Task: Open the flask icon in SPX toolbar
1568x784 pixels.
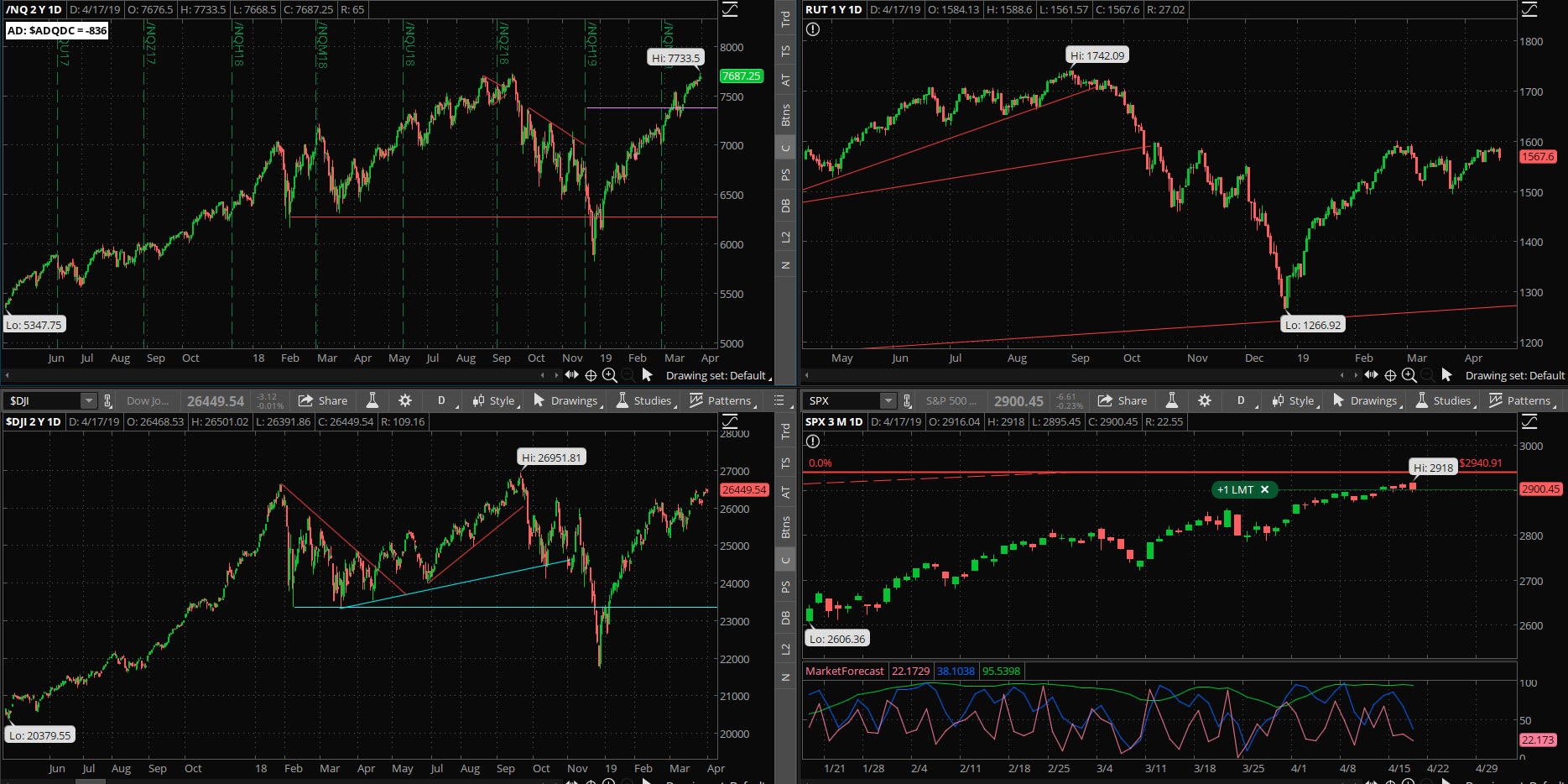Action: click(1172, 400)
